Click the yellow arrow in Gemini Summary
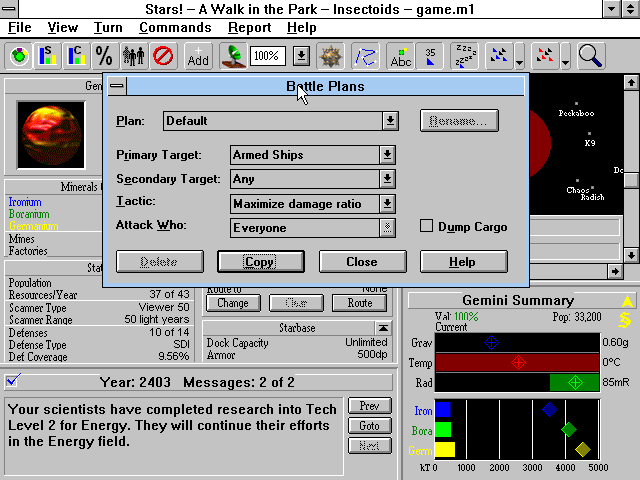This screenshot has width=640, height=480. (x=627, y=302)
